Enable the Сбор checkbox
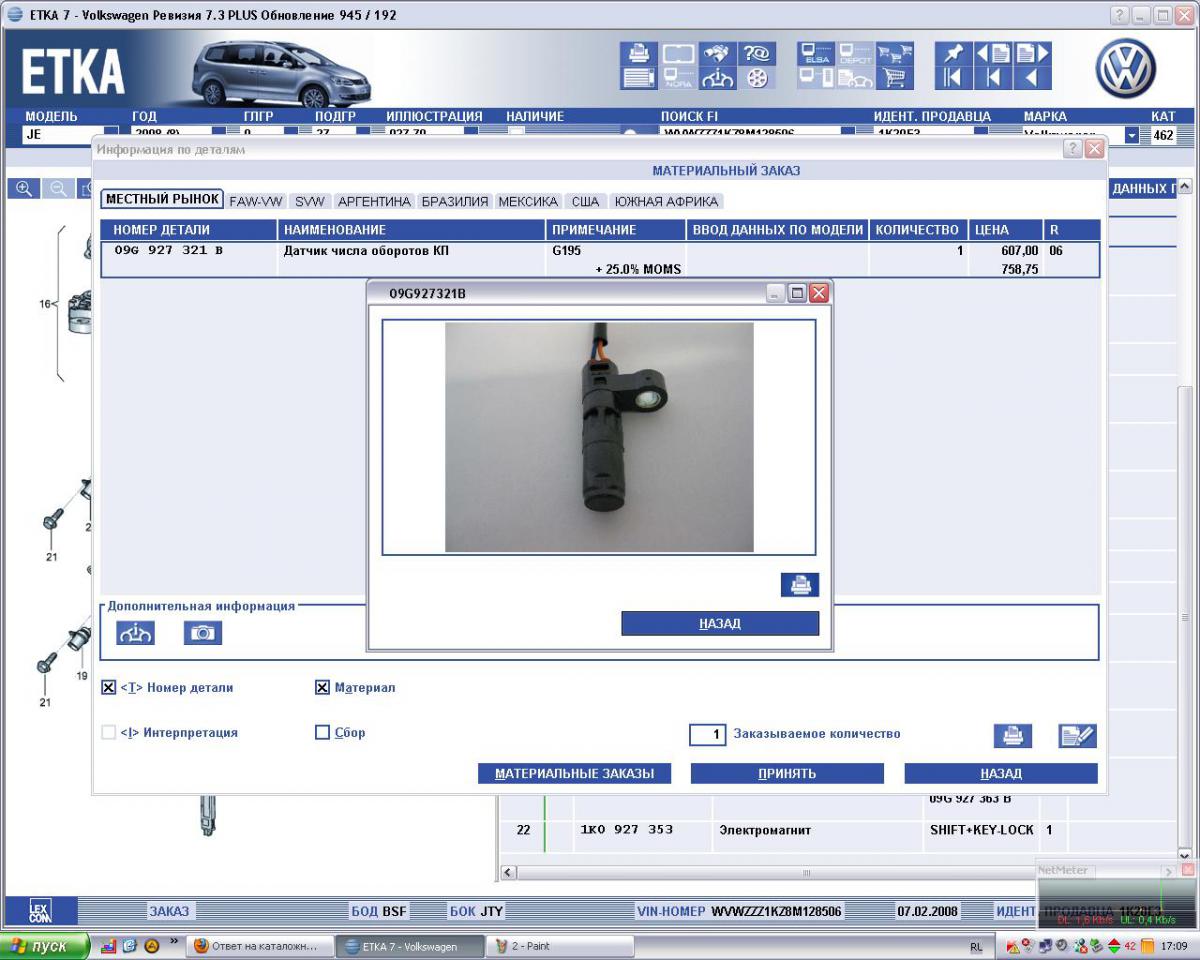The width and height of the screenshot is (1200, 960). [x=322, y=733]
